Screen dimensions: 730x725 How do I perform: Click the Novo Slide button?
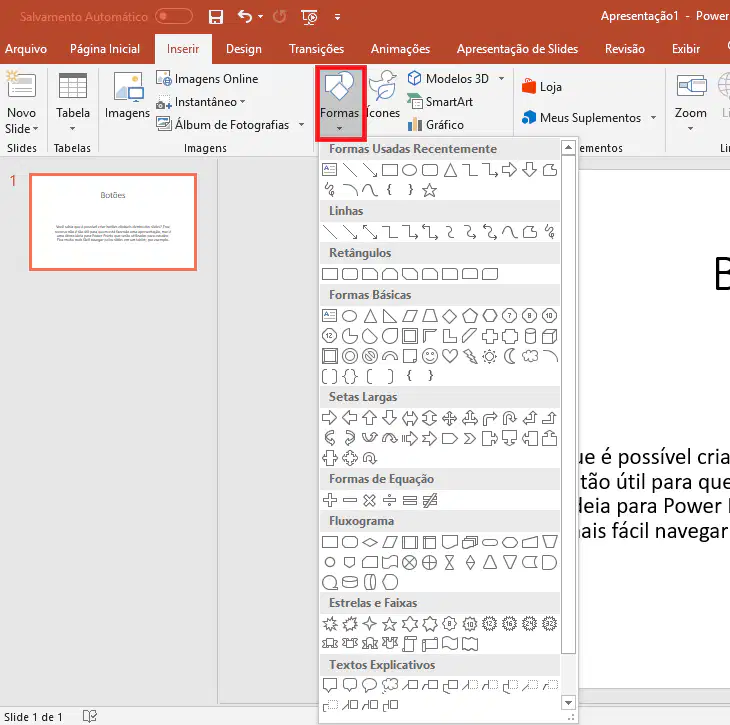point(21,102)
